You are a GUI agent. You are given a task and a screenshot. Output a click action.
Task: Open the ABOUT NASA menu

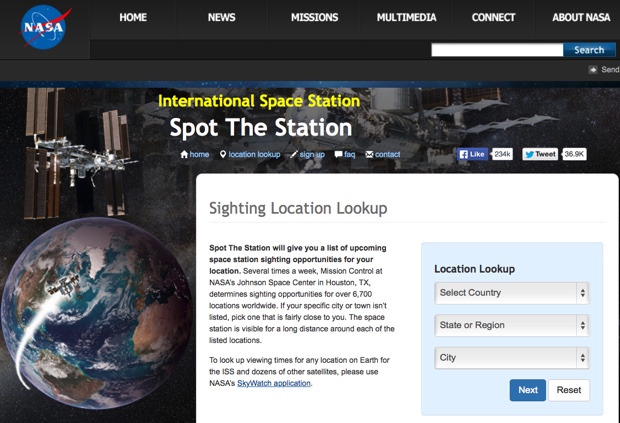coord(581,17)
